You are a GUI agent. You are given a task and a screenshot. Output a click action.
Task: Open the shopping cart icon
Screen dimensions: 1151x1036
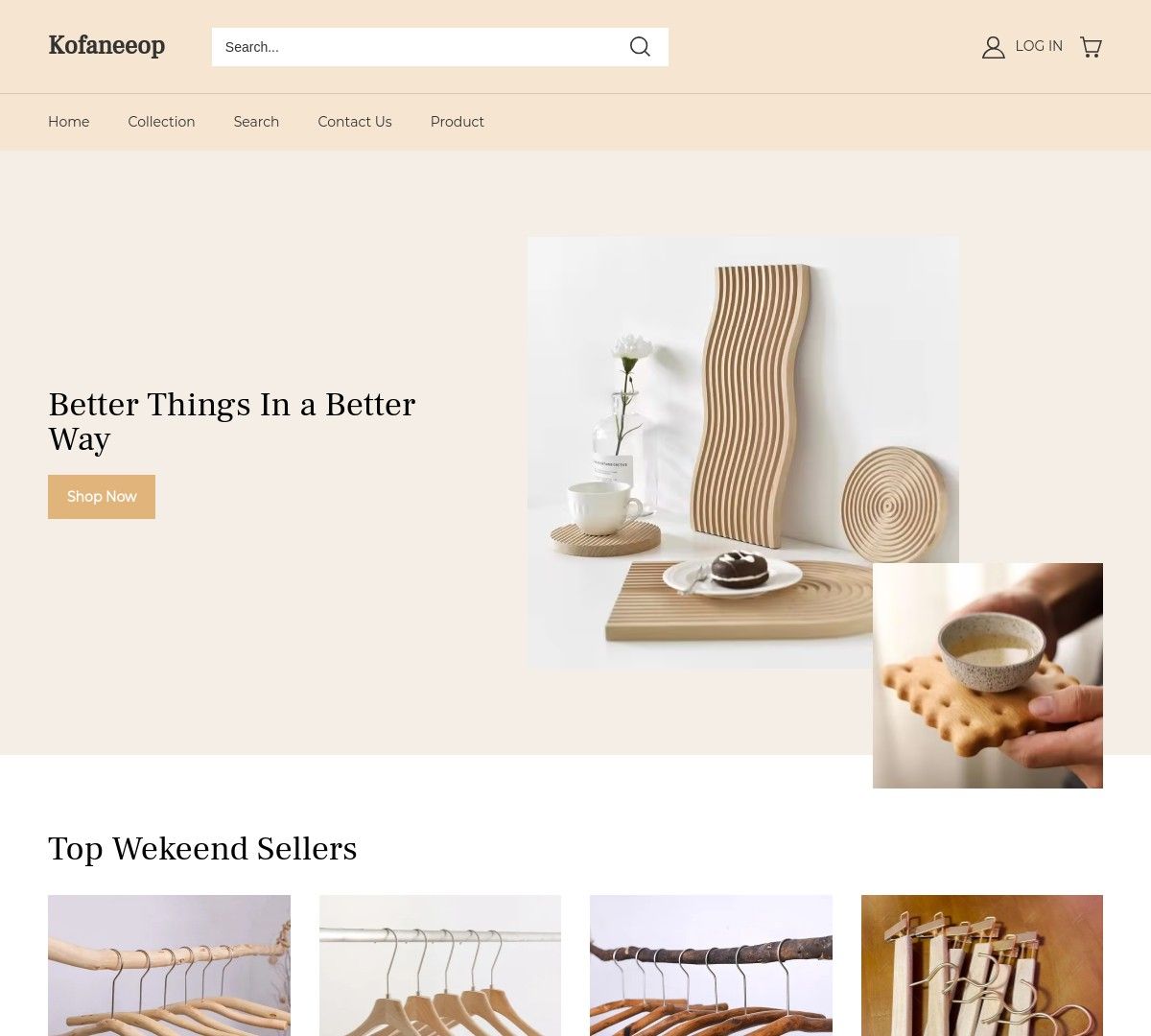click(x=1091, y=47)
